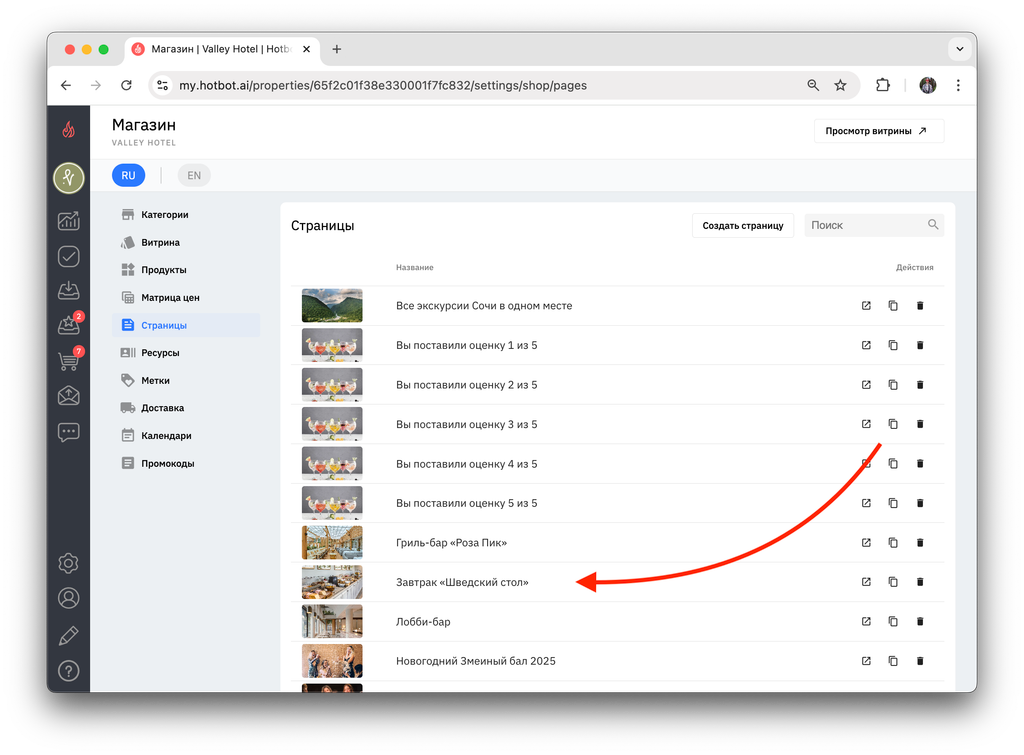View site information icon in address bar

163,85
